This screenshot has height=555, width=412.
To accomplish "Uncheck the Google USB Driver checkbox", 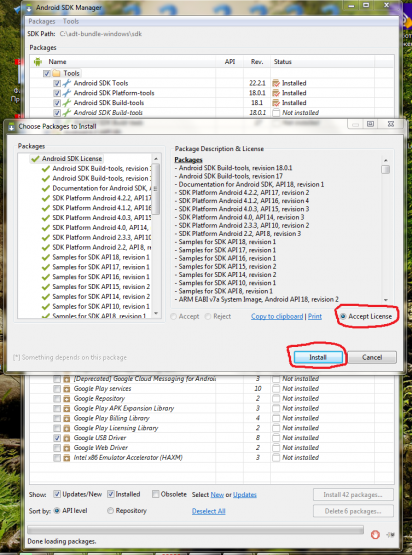I will 57,438.
